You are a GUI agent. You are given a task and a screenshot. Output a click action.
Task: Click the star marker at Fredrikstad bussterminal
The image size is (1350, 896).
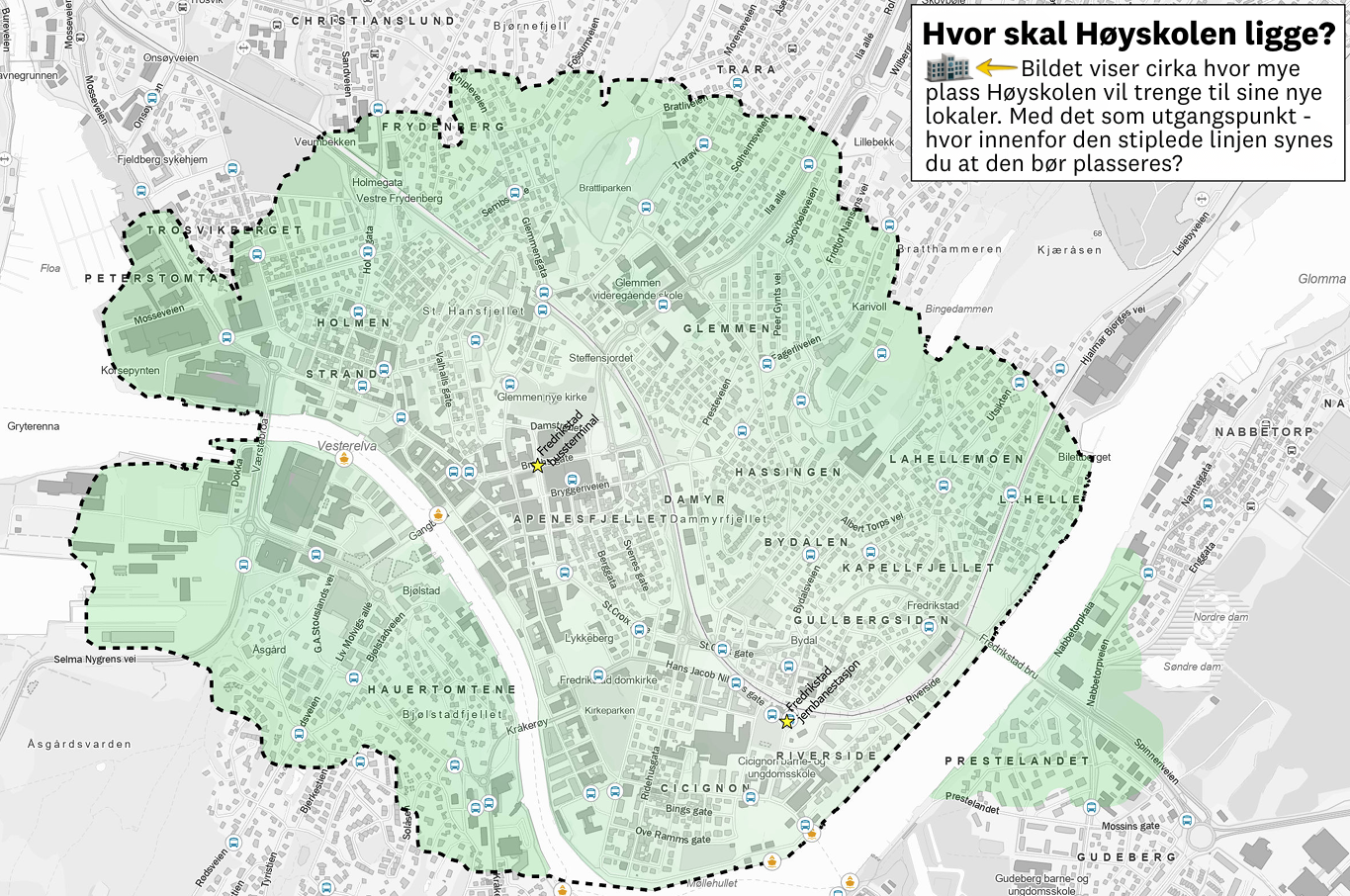tap(538, 466)
